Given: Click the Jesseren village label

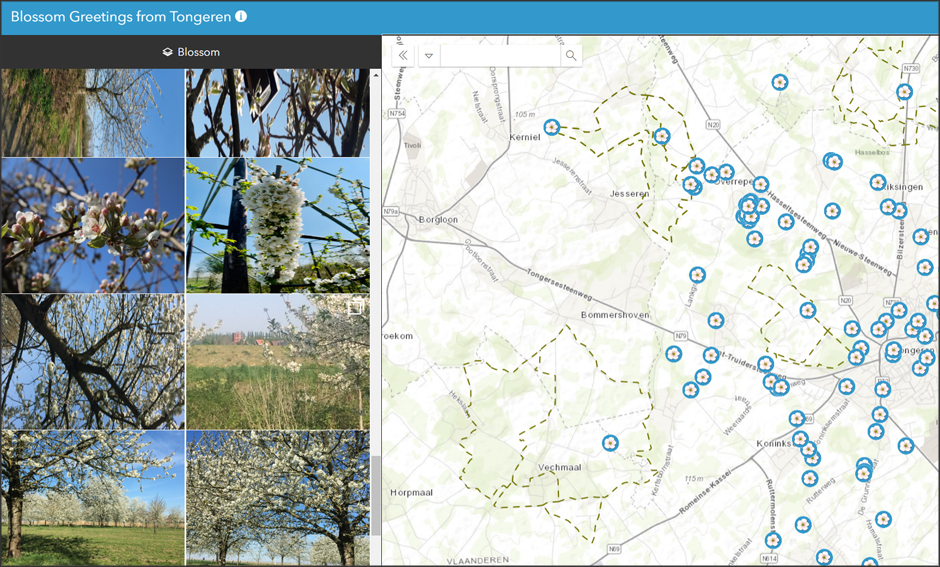Looking at the screenshot, I should 629,194.
